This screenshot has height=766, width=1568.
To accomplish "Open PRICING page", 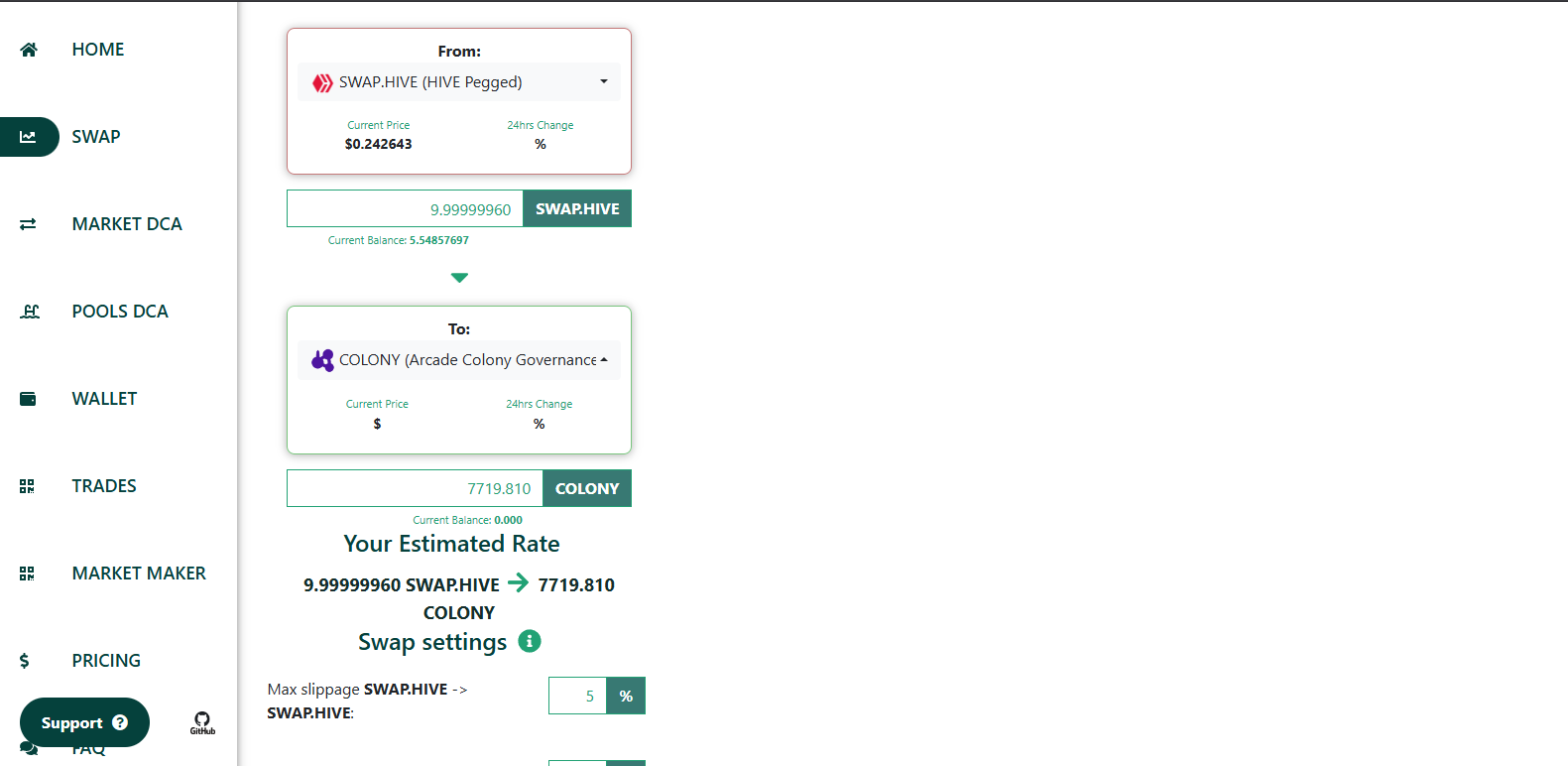I will [x=106, y=661].
